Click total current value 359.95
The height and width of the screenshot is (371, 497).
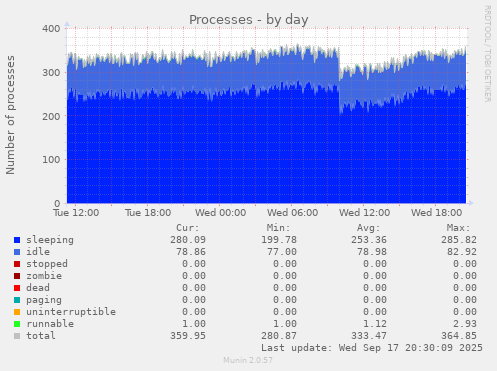pyautogui.click(x=188, y=336)
